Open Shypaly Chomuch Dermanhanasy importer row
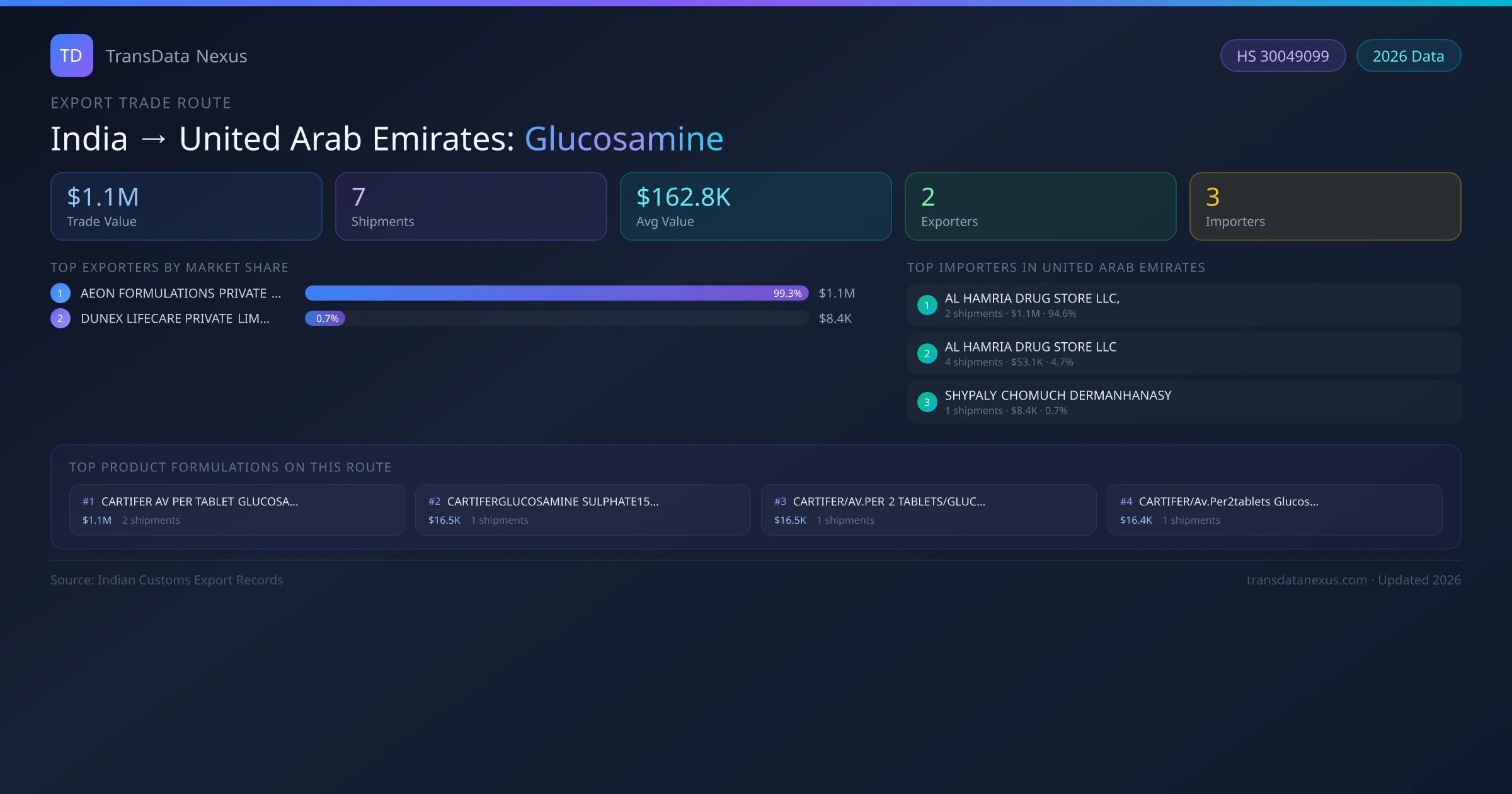The width and height of the screenshot is (1512, 794). tap(1183, 402)
